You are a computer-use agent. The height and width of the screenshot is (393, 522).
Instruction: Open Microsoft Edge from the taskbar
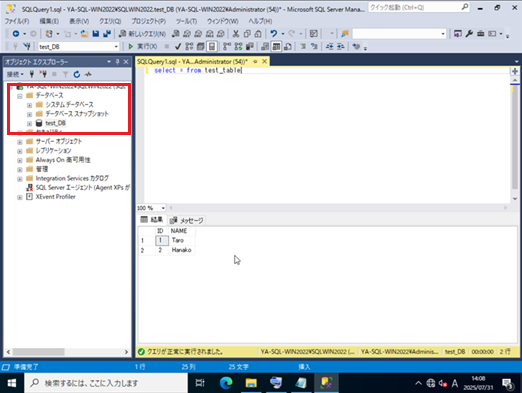tap(226, 383)
